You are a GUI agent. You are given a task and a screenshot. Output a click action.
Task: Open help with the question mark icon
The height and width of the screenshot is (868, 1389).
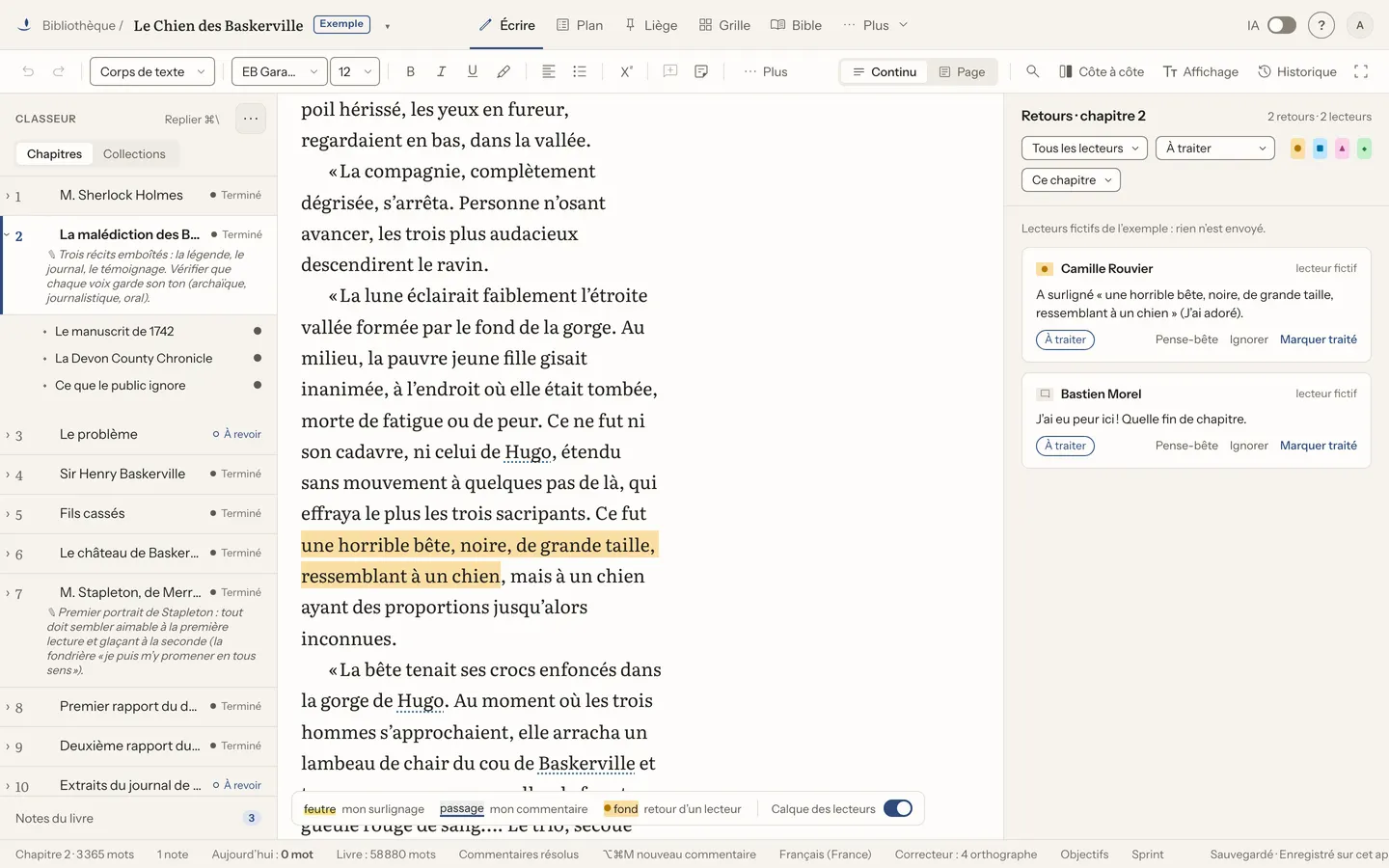pos(1321,25)
